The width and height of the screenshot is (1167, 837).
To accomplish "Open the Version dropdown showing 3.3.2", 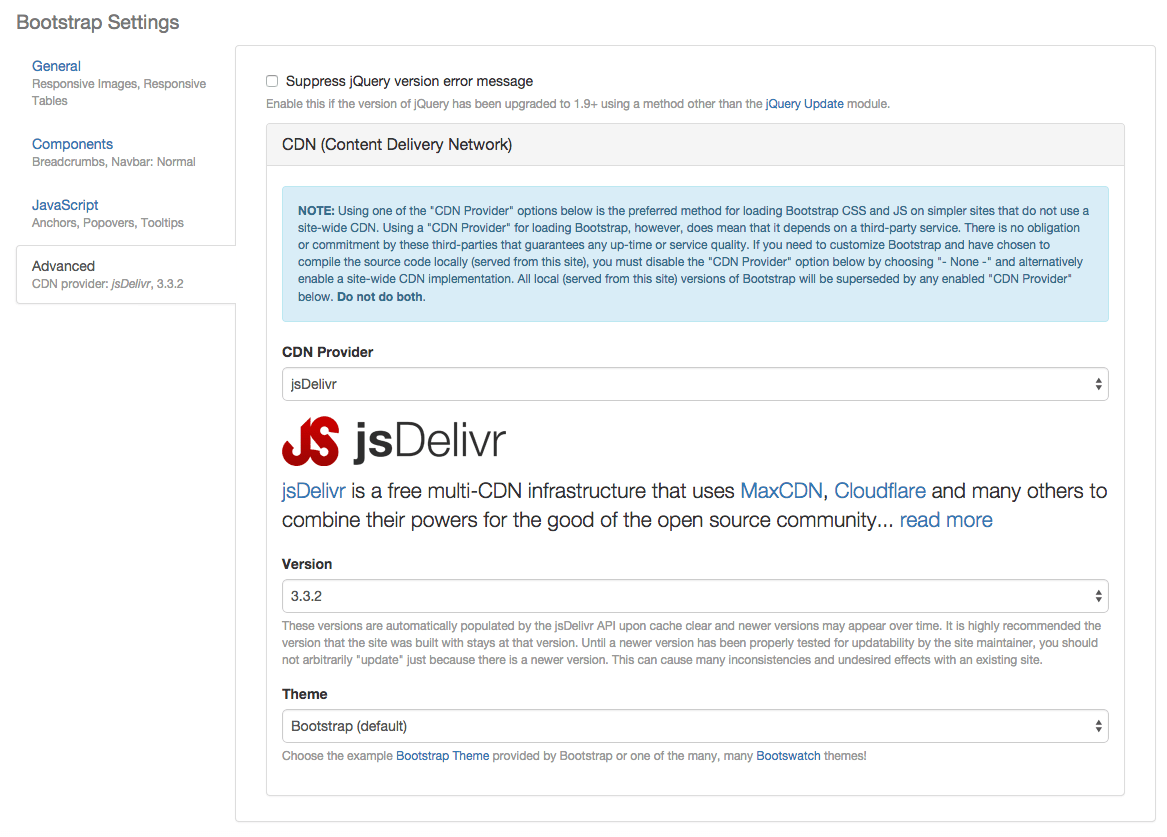I will tap(695, 597).
